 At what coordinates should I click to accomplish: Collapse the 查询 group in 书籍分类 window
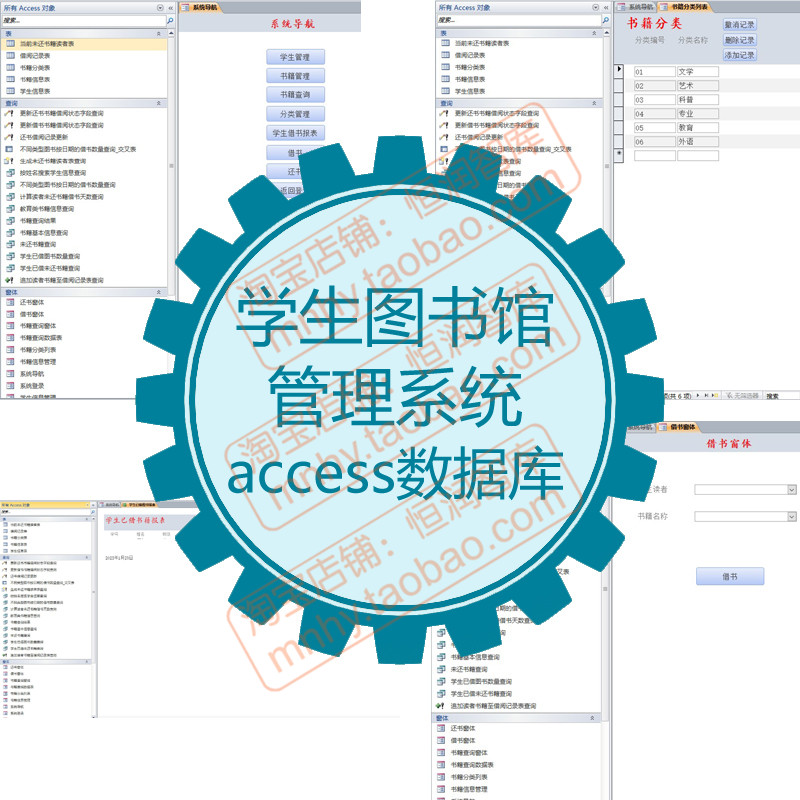594,103
